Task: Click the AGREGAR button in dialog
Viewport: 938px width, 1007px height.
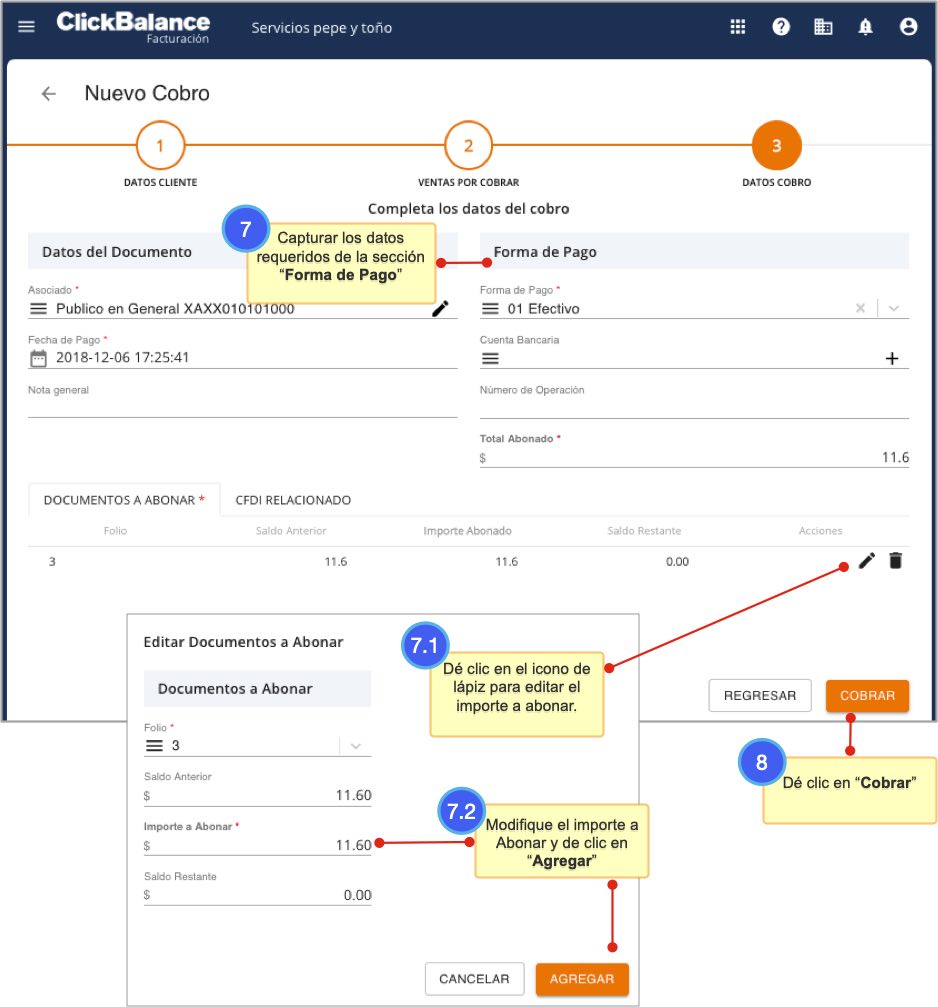Action: point(582,979)
